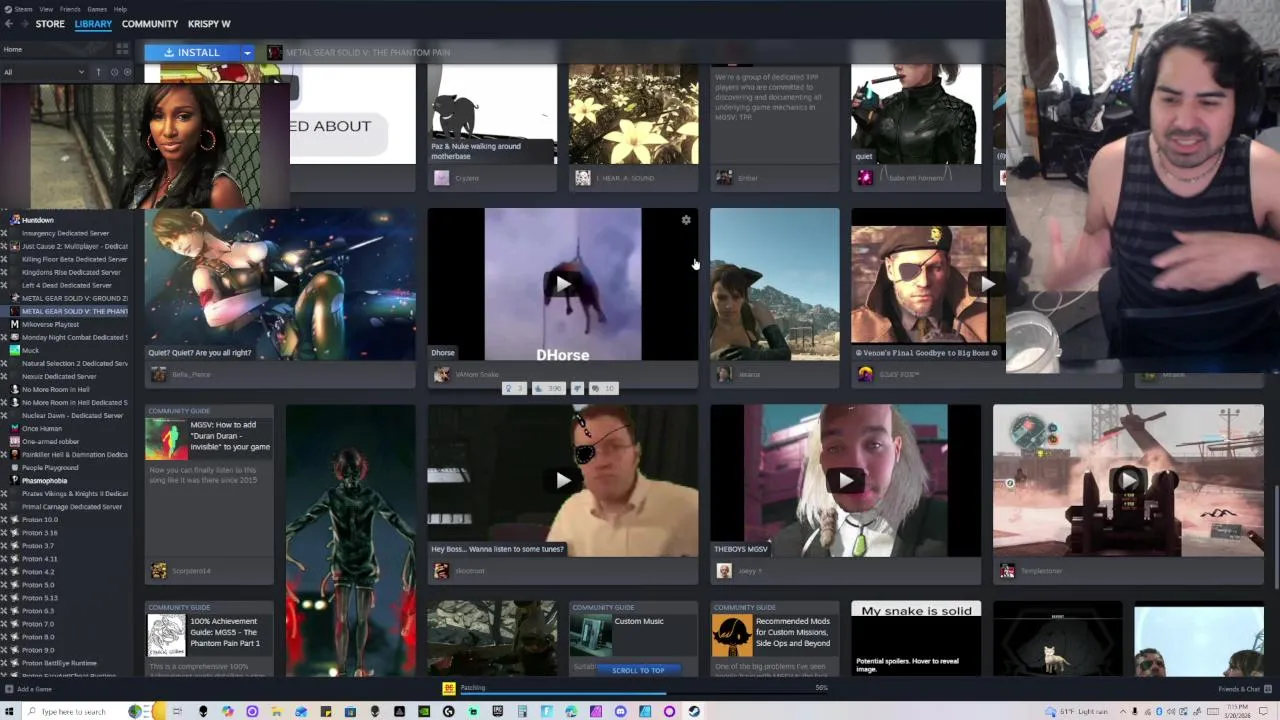
Task: Select Proton 5.13 in the list
Action: pos(40,598)
